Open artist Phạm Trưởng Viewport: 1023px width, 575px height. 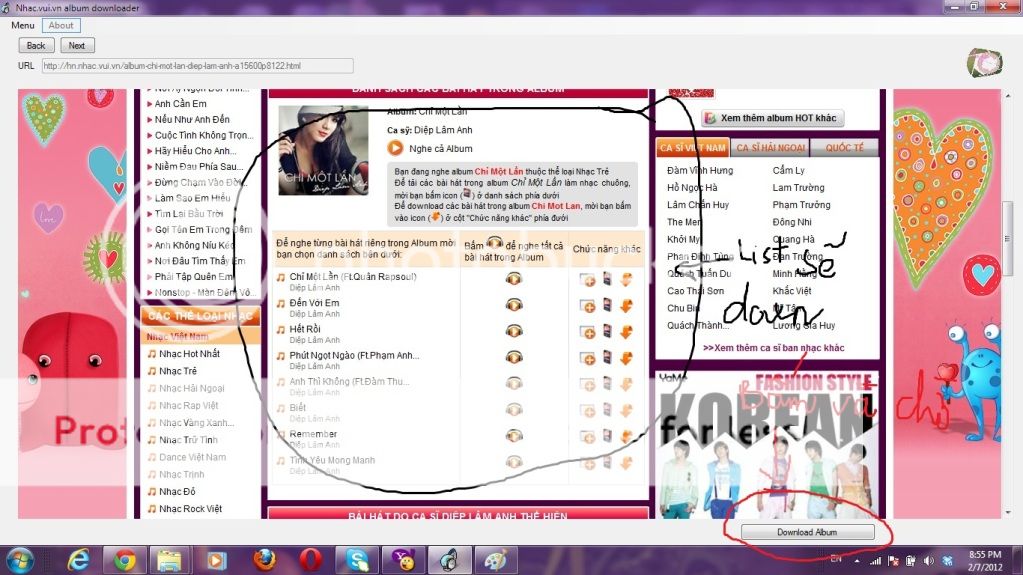(x=801, y=205)
